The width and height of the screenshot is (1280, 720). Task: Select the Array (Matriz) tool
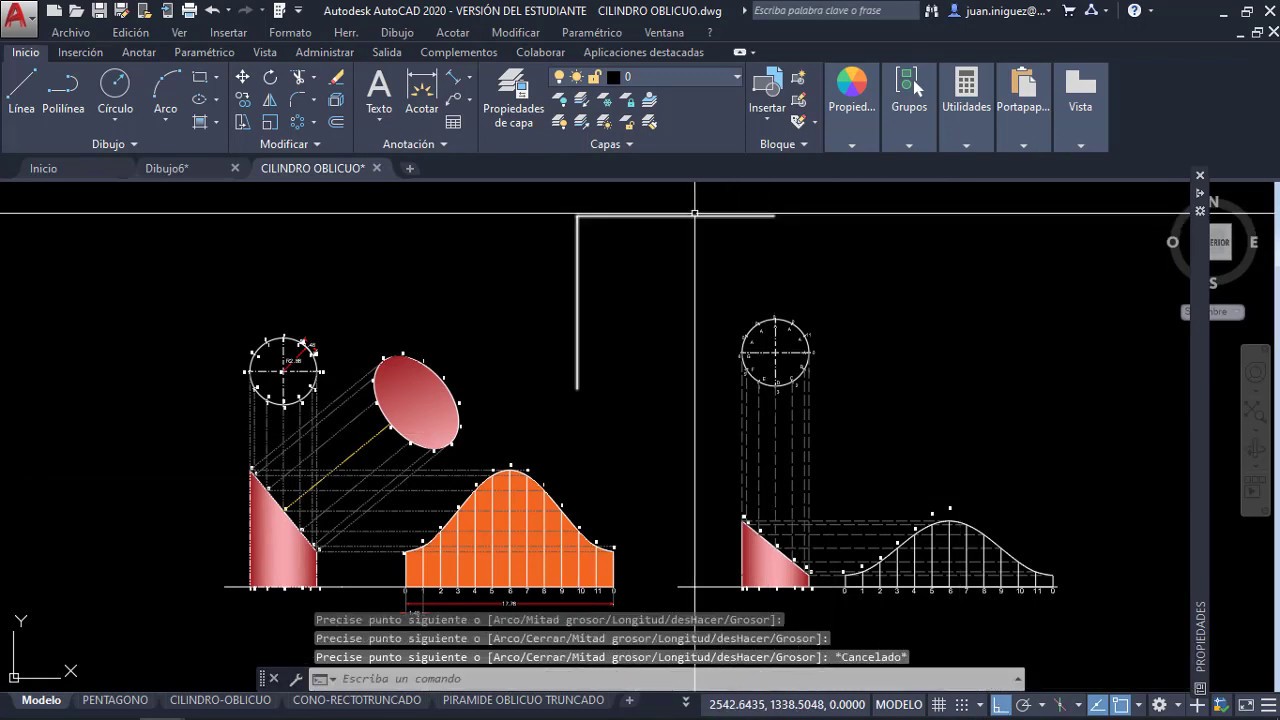click(x=298, y=122)
